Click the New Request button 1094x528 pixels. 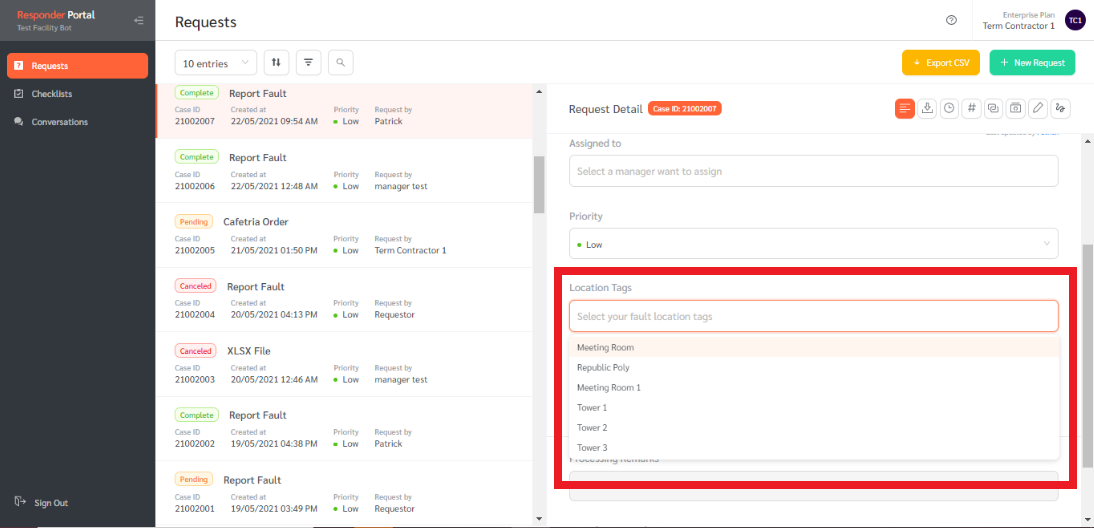pyautogui.click(x=1032, y=63)
